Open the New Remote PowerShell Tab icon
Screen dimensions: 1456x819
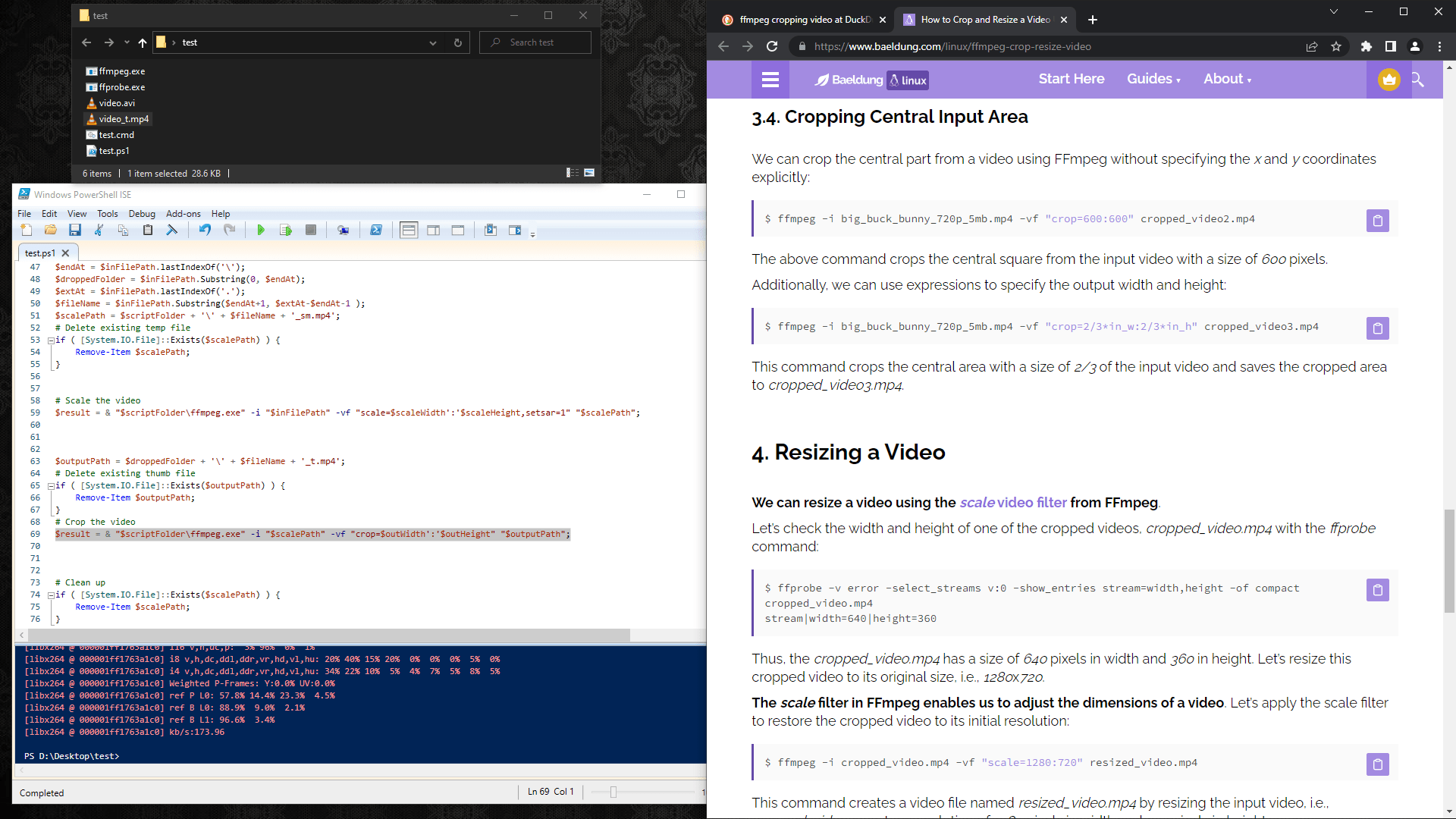344,231
